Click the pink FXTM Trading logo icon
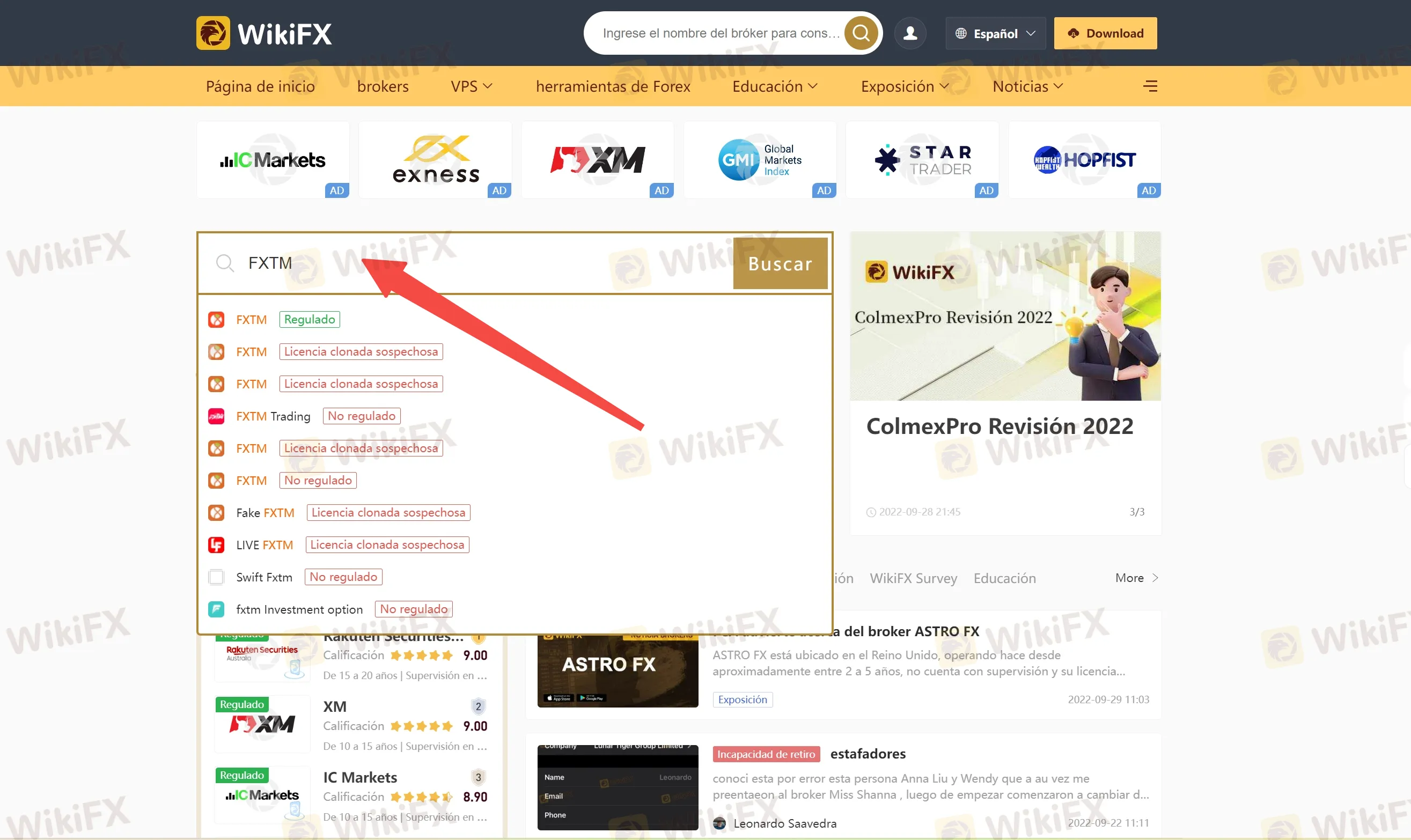1411x840 pixels. click(216, 417)
